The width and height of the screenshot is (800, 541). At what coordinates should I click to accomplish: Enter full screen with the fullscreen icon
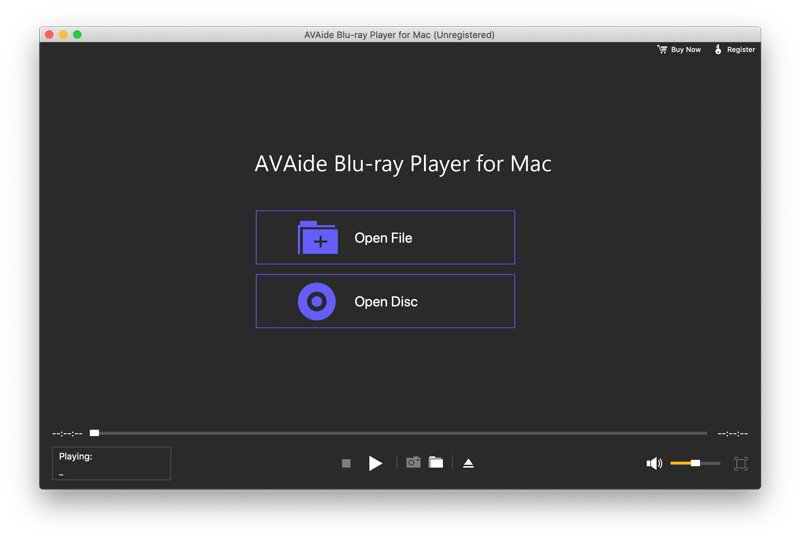(741, 463)
